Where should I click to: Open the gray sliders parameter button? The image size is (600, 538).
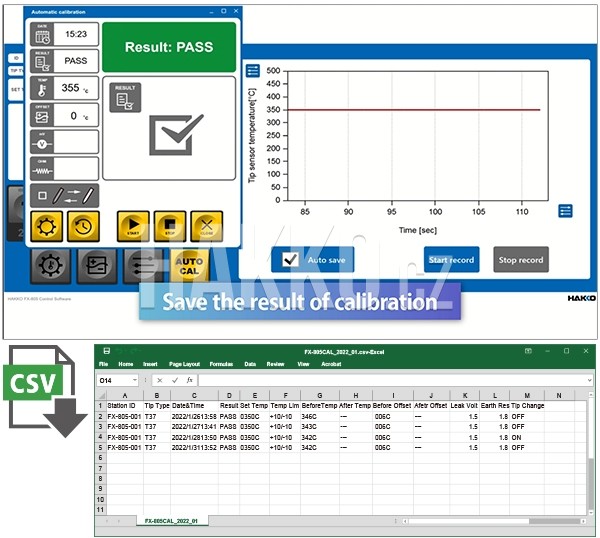pos(143,266)
